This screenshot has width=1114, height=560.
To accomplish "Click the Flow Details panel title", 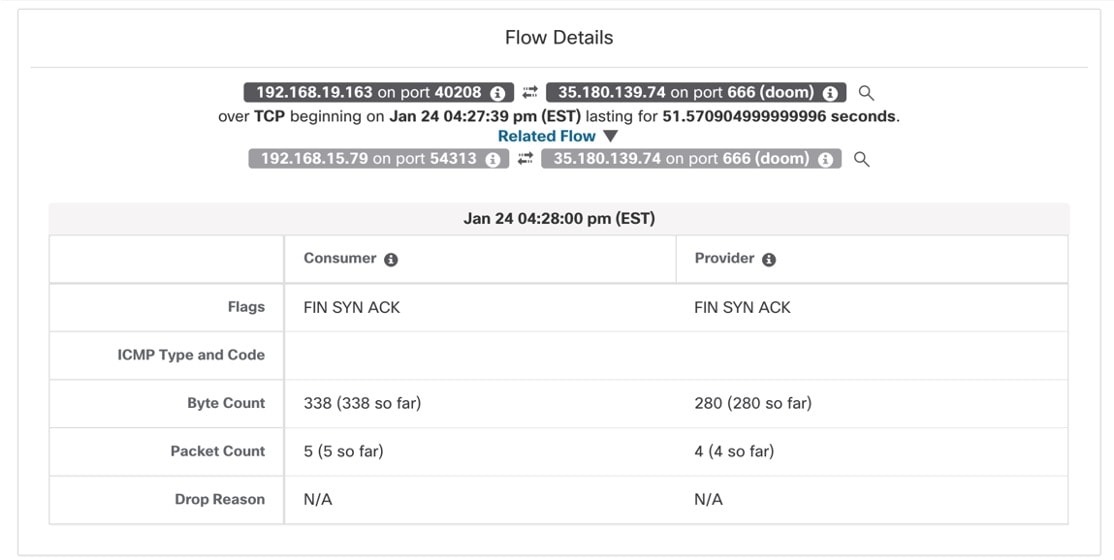I will 558,38.
